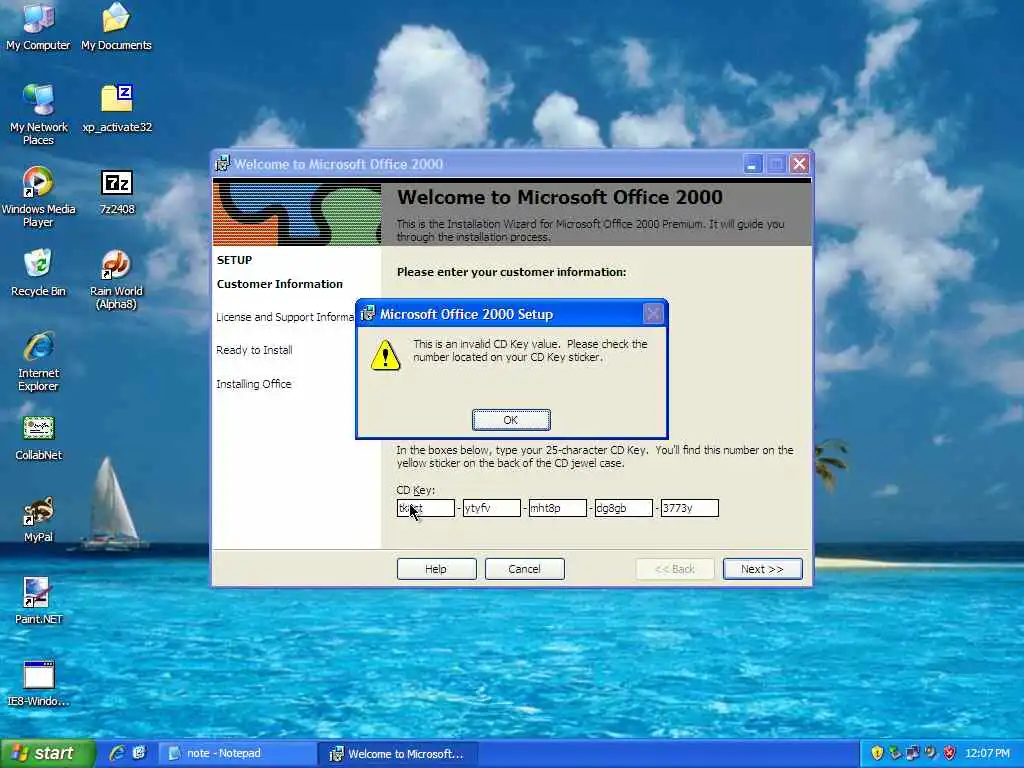Viewport: 1024px width, 768px height.
Task: Click OK in the invalid CD Key dialog
Action: tap(511, 420)
